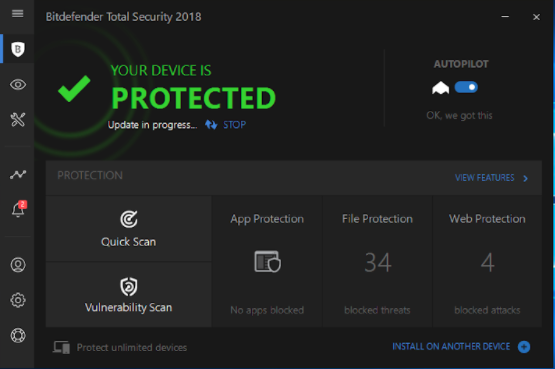Click Install on Another Device plus icon
Image resolution: width=555 pixels, height=369 pixels.
tap(524, 347)
